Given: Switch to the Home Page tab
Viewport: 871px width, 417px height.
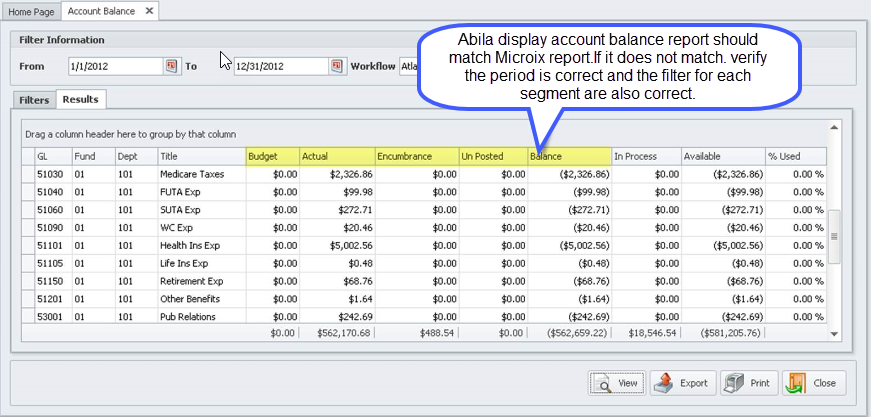Looking at the screenshot, I should pyautogui.click(x=30, y=11).
